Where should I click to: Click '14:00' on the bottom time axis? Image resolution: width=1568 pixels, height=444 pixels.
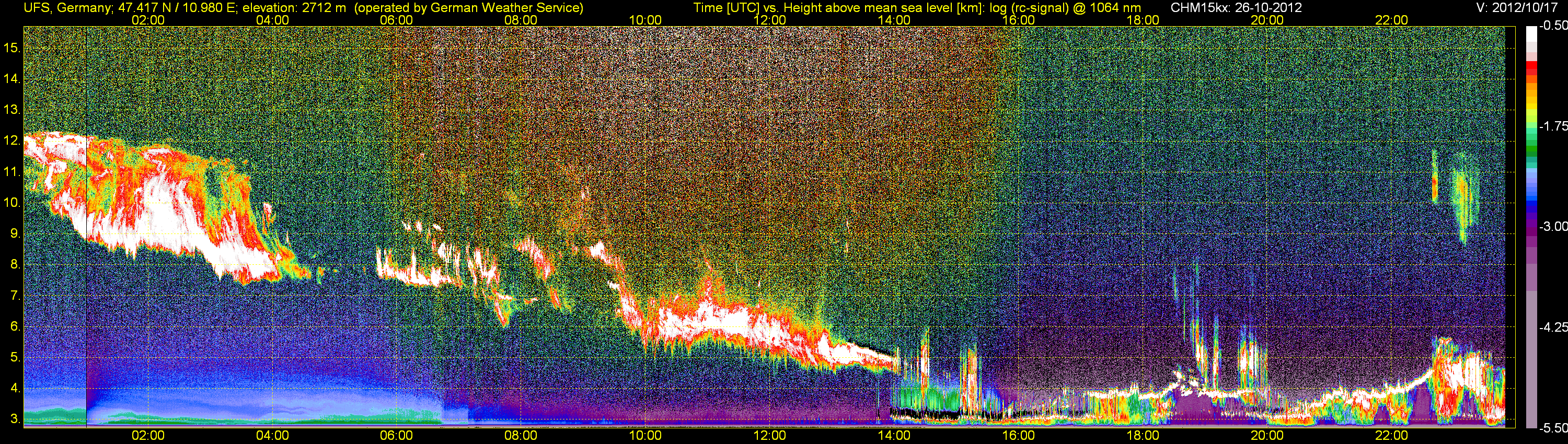pos(894,436)
